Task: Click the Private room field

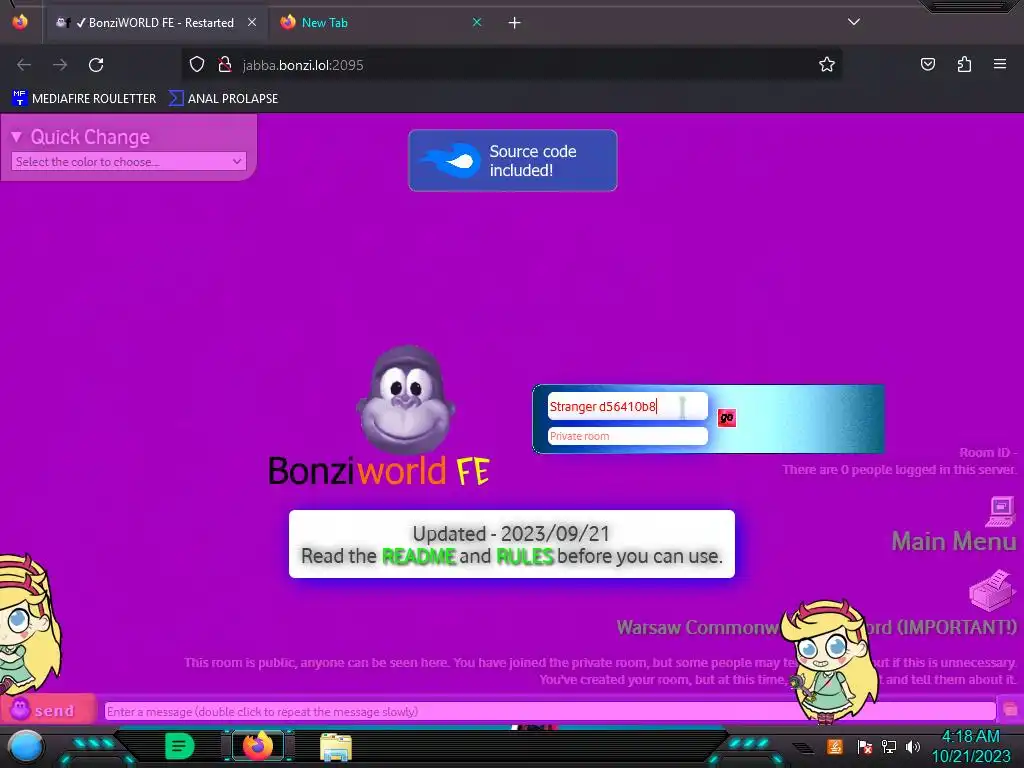Action: [x=627, y=436]
